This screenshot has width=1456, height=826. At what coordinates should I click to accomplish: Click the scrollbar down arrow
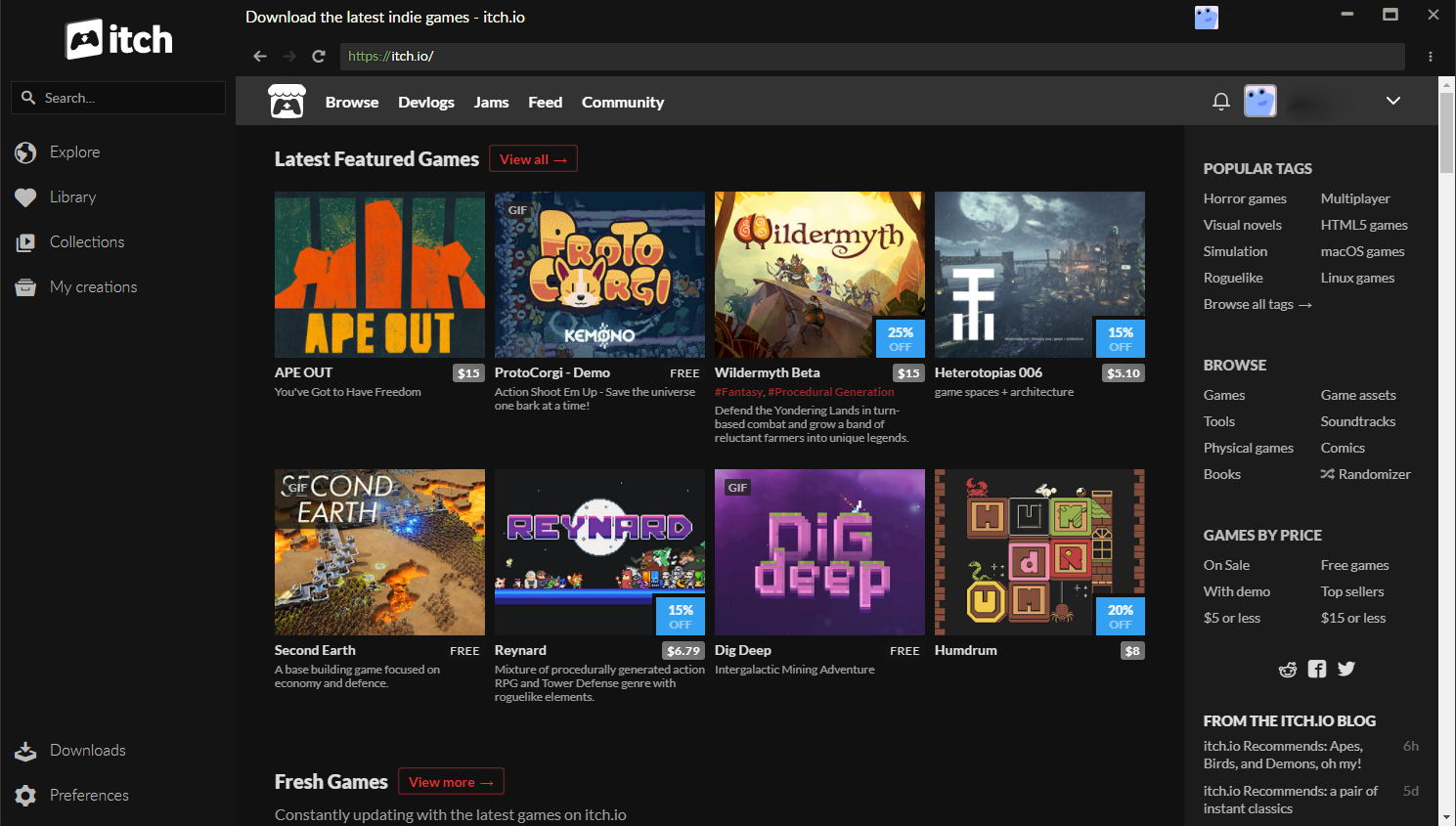click(1446, 816)
